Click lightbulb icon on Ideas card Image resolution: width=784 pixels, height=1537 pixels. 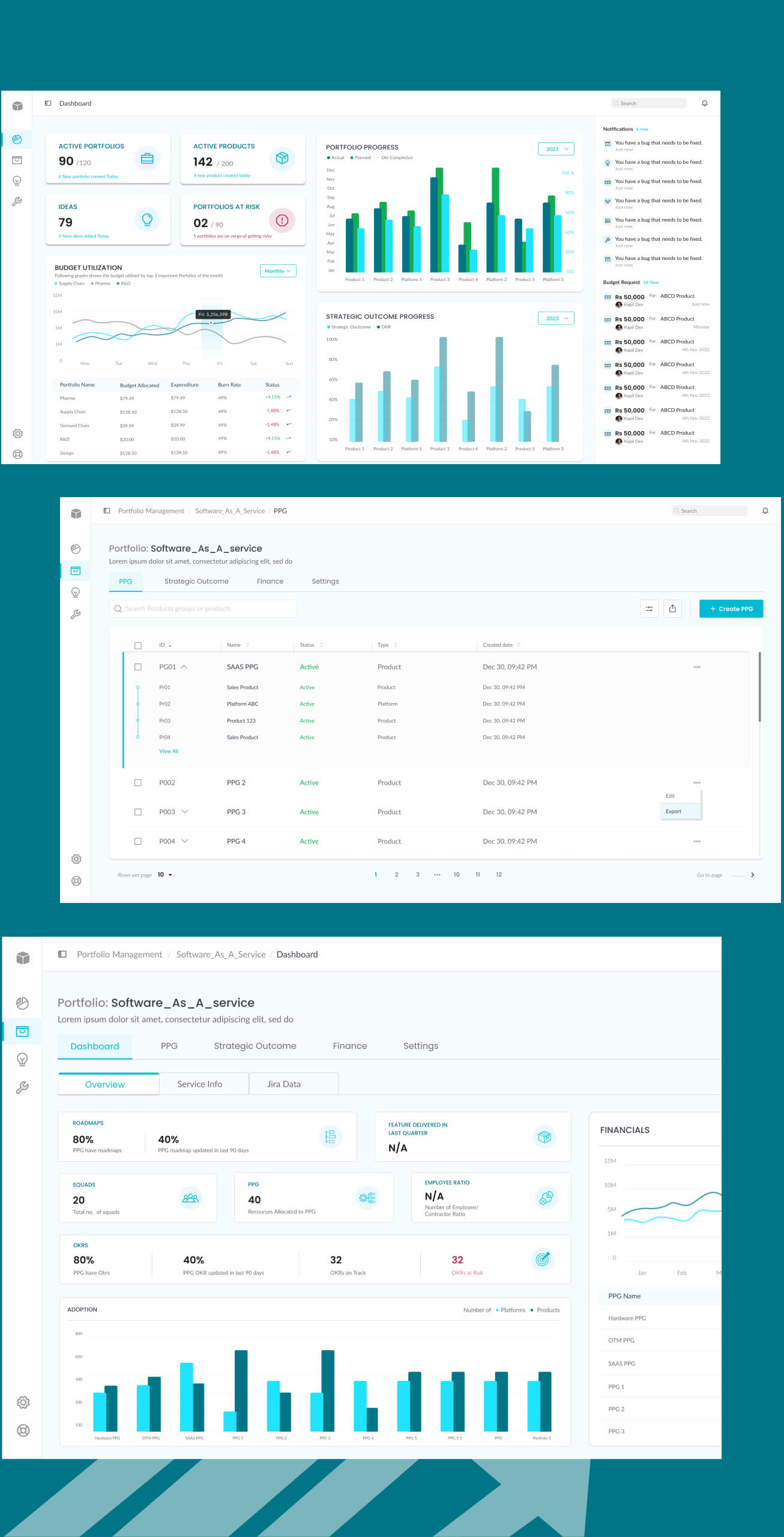tap(147, 220)
